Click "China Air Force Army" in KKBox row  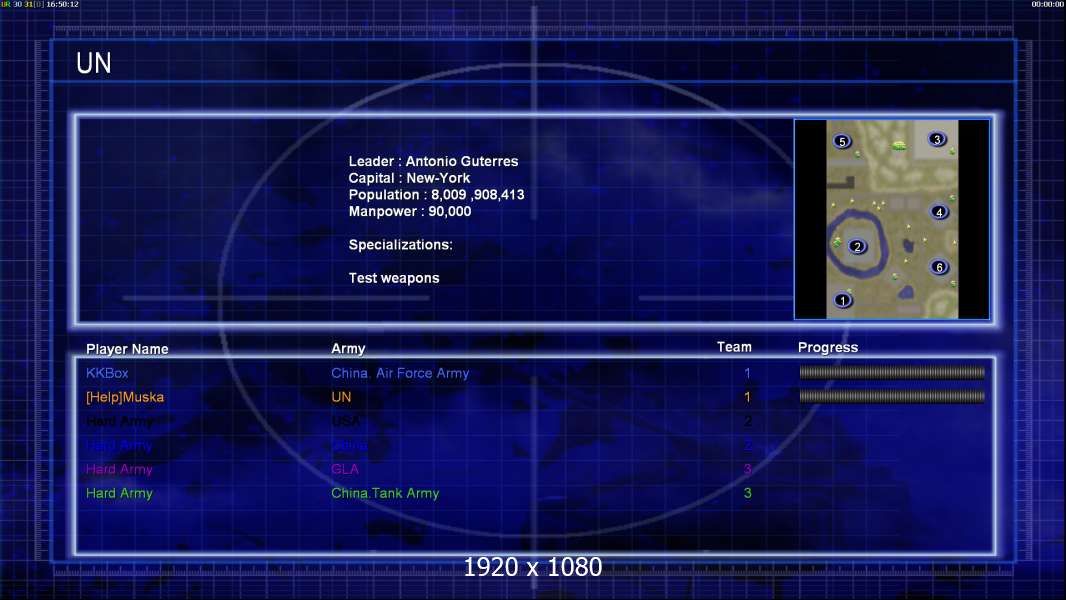tap(400, 373)
